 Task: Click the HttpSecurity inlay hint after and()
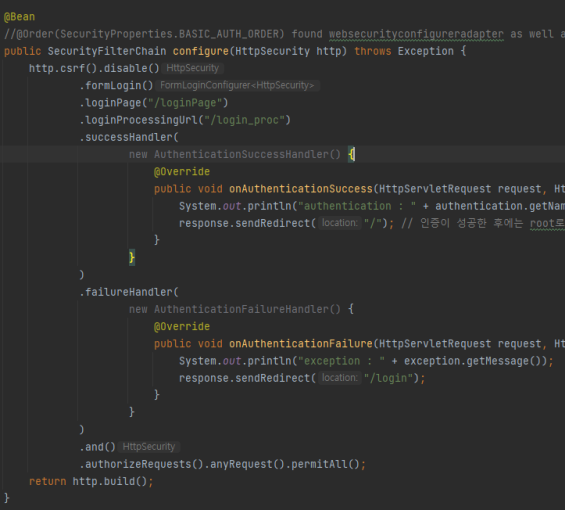[x=149, y=447]
